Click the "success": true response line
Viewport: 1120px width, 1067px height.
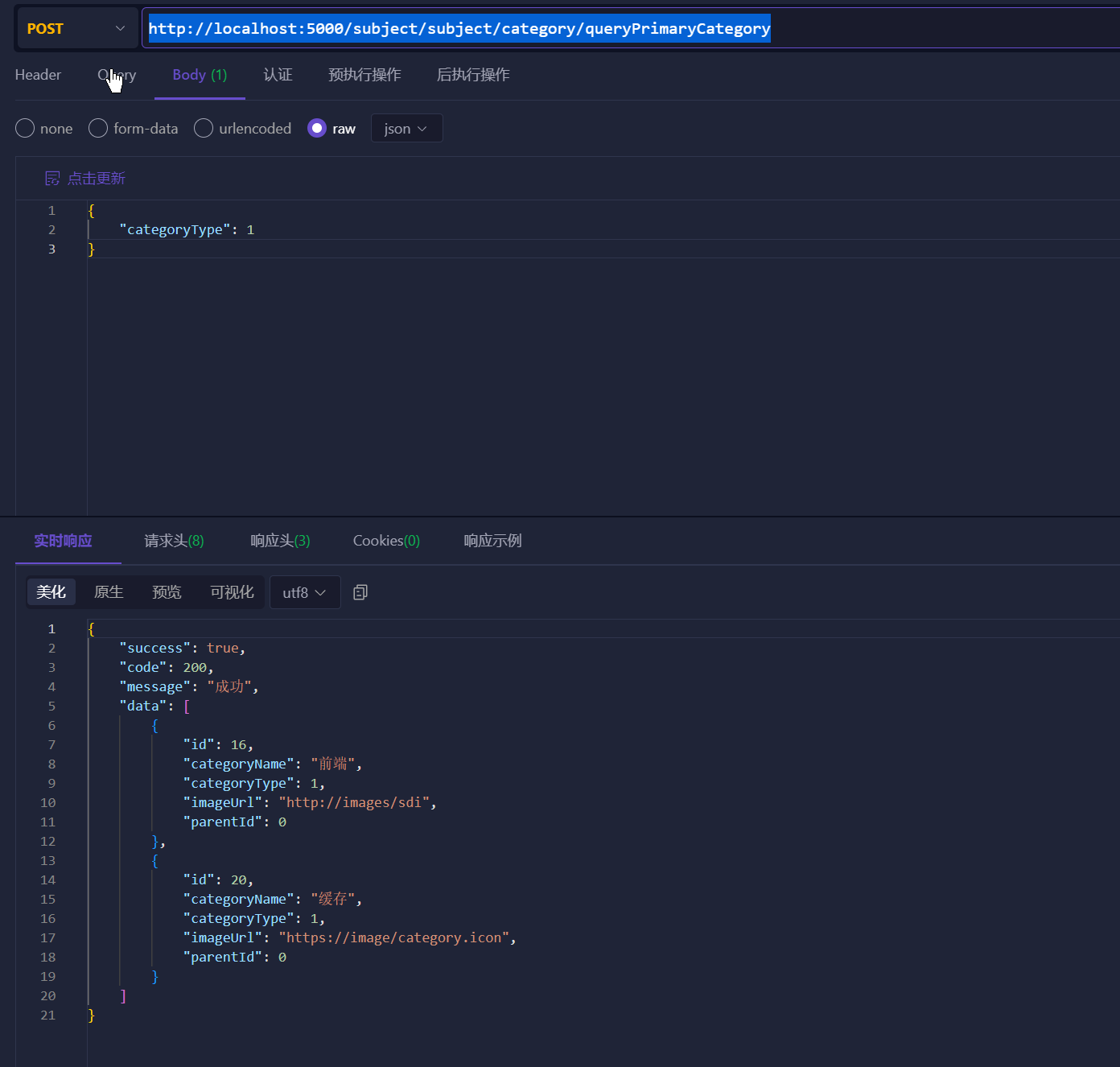[183, 648]
